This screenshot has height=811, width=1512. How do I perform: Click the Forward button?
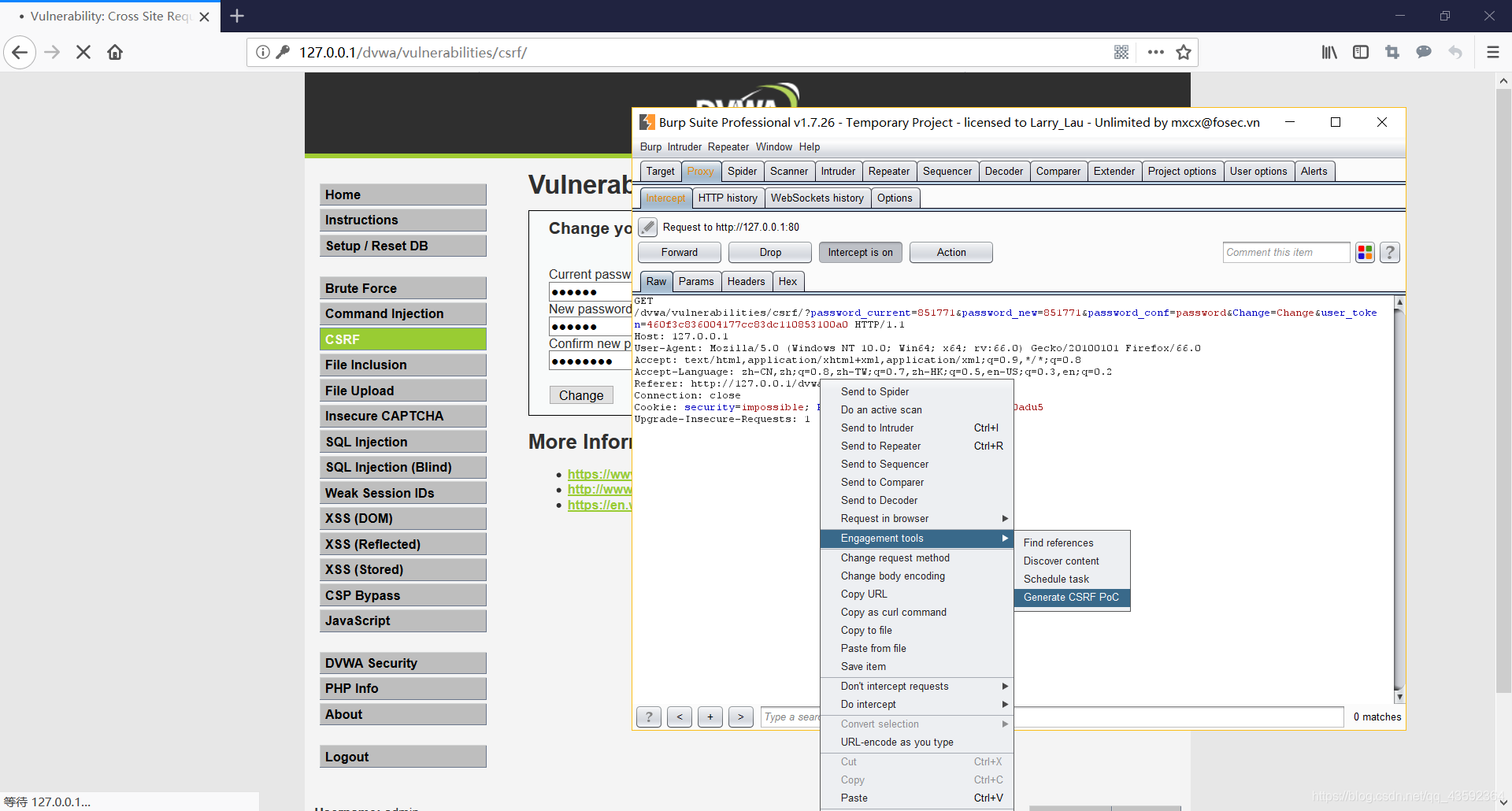click(680, 253)
